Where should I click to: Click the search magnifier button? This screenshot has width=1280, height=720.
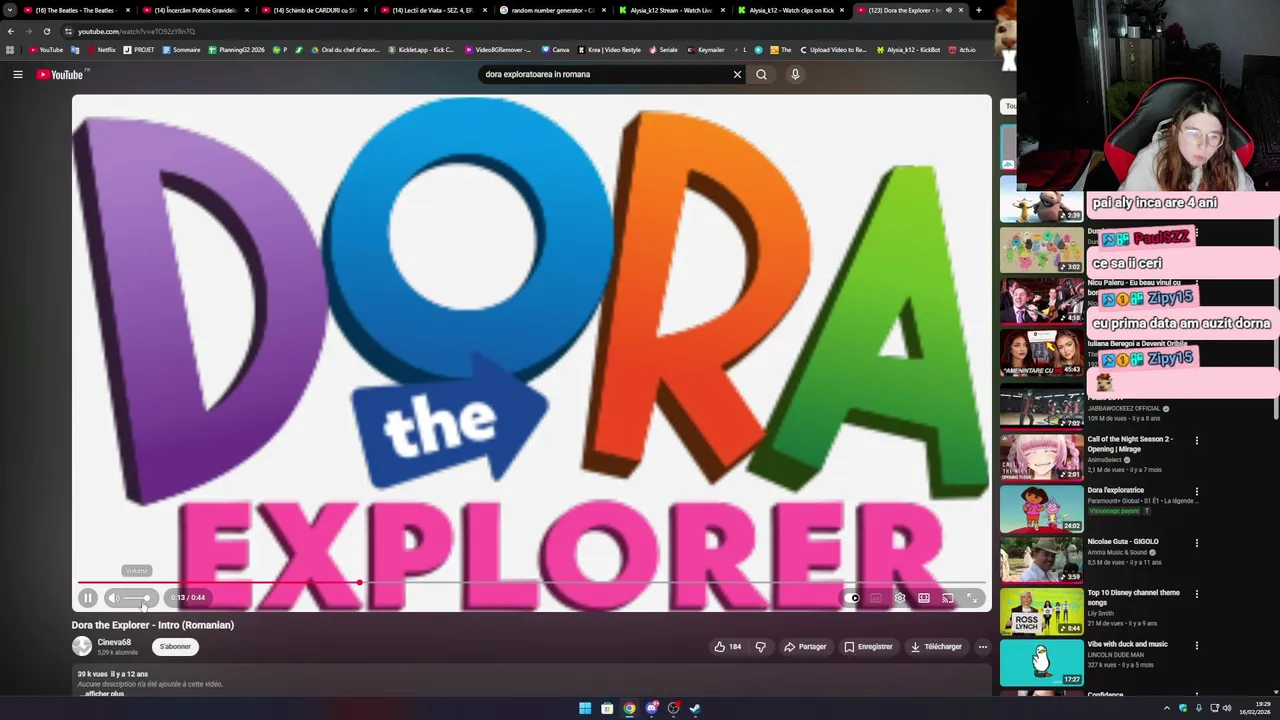[x=761, y=74]
